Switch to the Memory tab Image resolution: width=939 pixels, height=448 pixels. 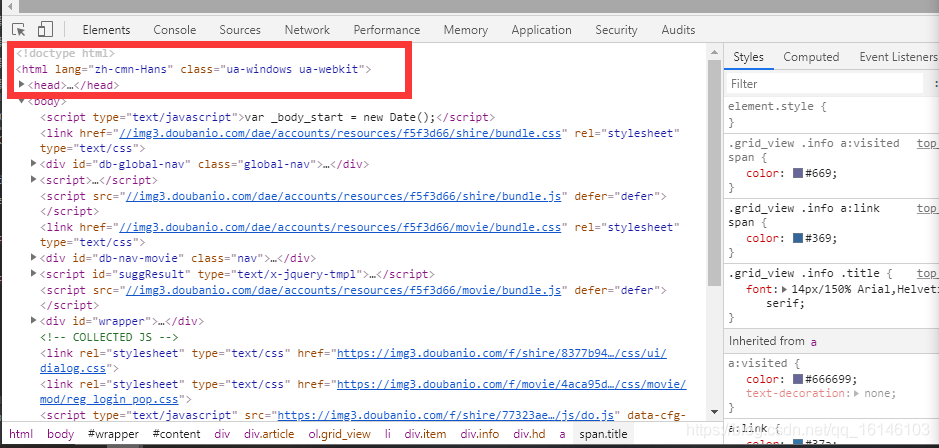(465, 30)
